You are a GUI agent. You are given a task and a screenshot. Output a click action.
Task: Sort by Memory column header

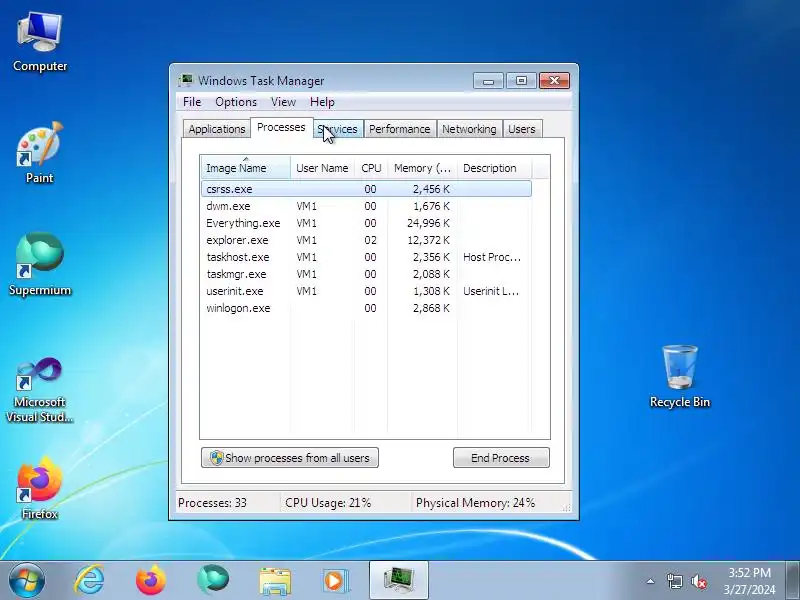click(422, 168)
